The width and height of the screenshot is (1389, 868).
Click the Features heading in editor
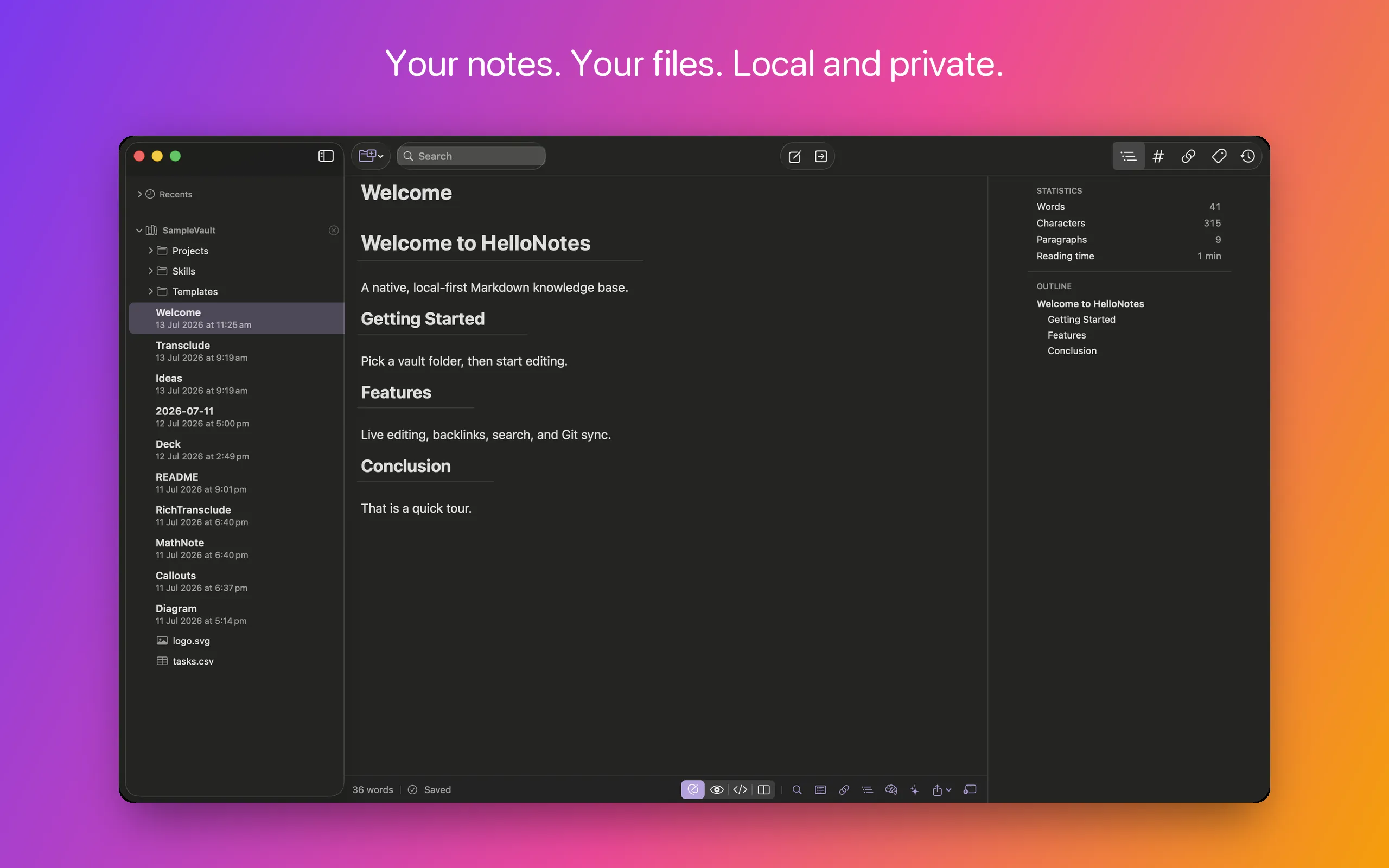point(396,392)
